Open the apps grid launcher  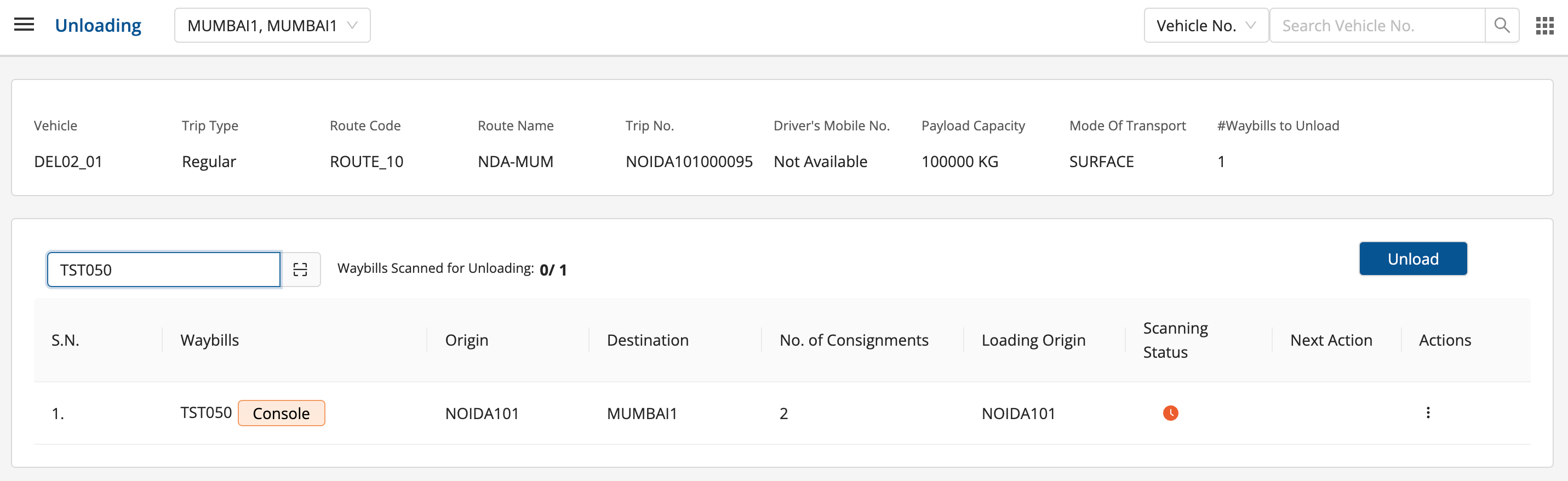click(x=1544, y=26)
